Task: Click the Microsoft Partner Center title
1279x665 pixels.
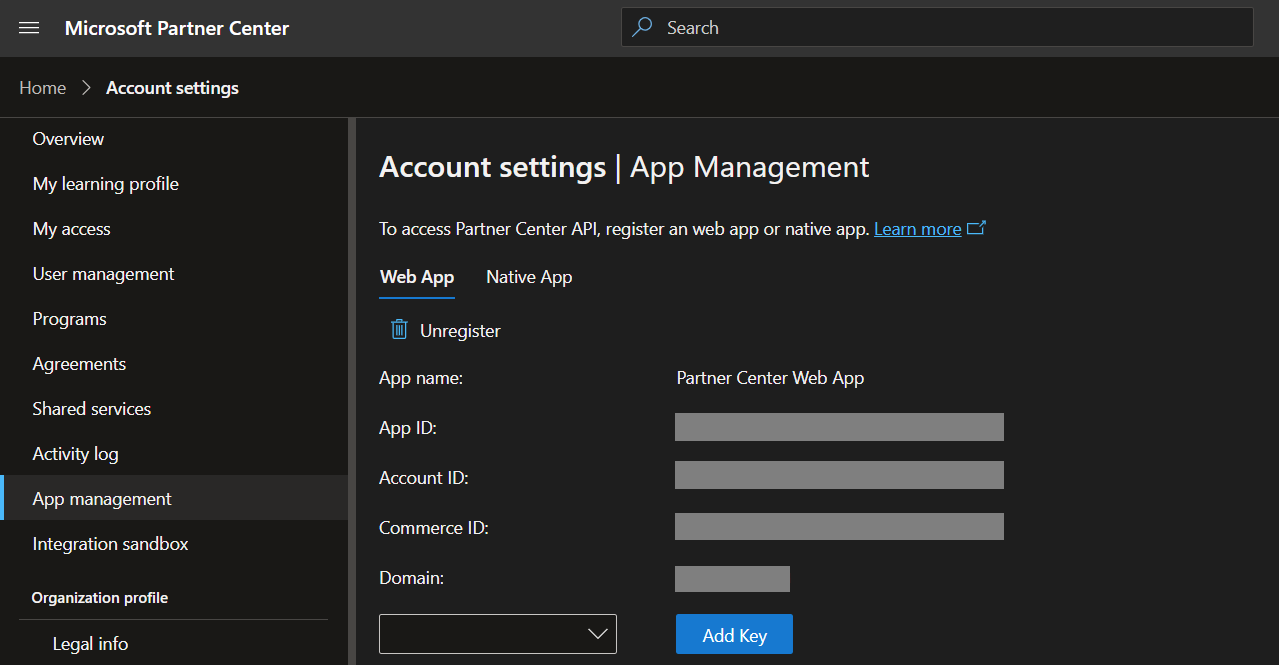Action: [x=177, y=28]
